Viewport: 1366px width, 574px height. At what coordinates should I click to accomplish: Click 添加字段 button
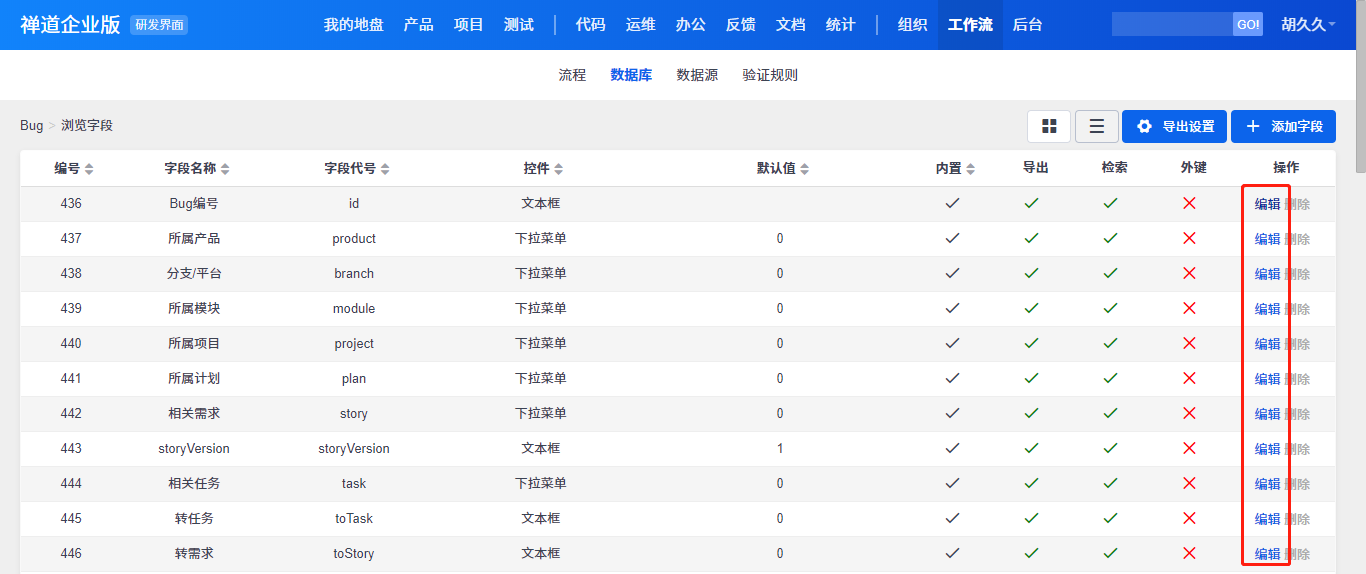click(x=1283, y=127)
